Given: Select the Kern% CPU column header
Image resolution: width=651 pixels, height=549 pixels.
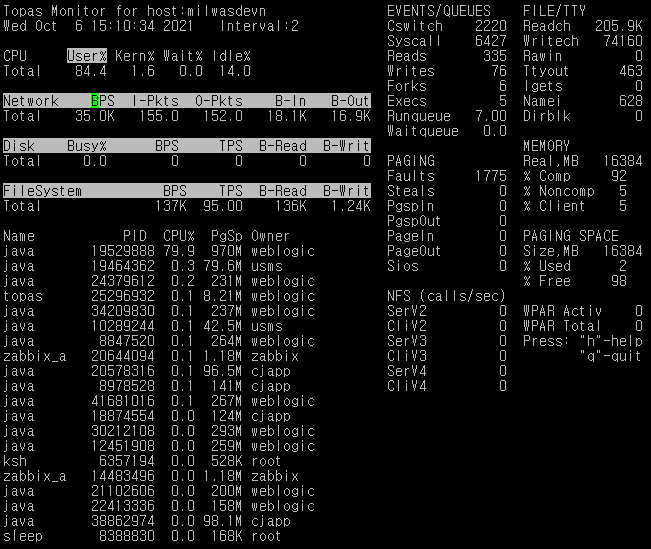Looking at the screenshot, I should (x=135, y=56).
